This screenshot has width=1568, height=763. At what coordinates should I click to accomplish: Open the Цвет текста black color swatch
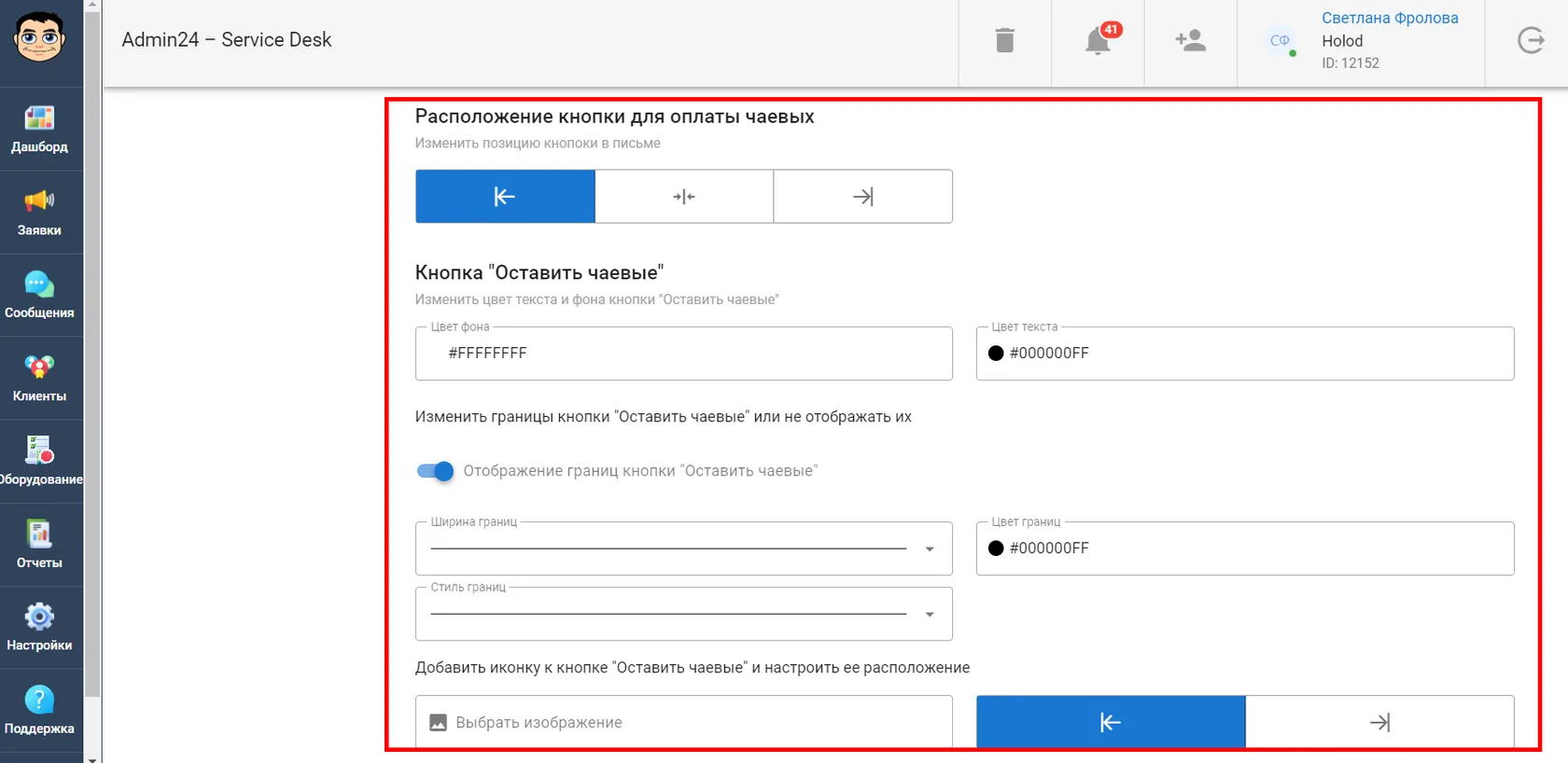point(996,354)
